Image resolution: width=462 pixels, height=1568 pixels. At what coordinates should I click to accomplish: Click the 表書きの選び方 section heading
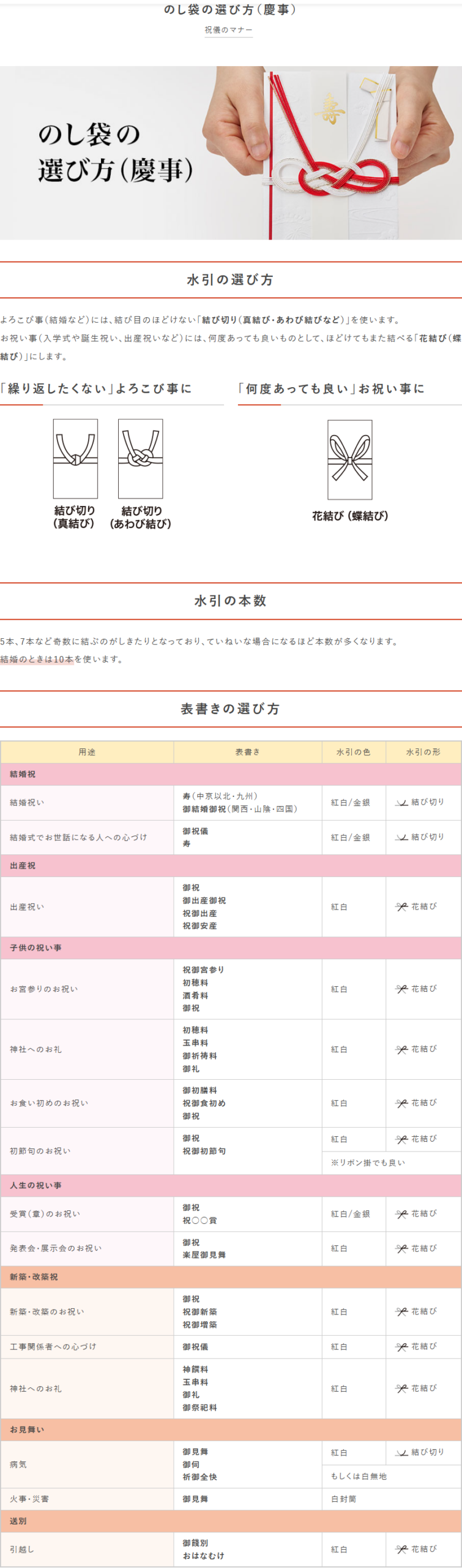pyautogui.click(x=231, y=709)
